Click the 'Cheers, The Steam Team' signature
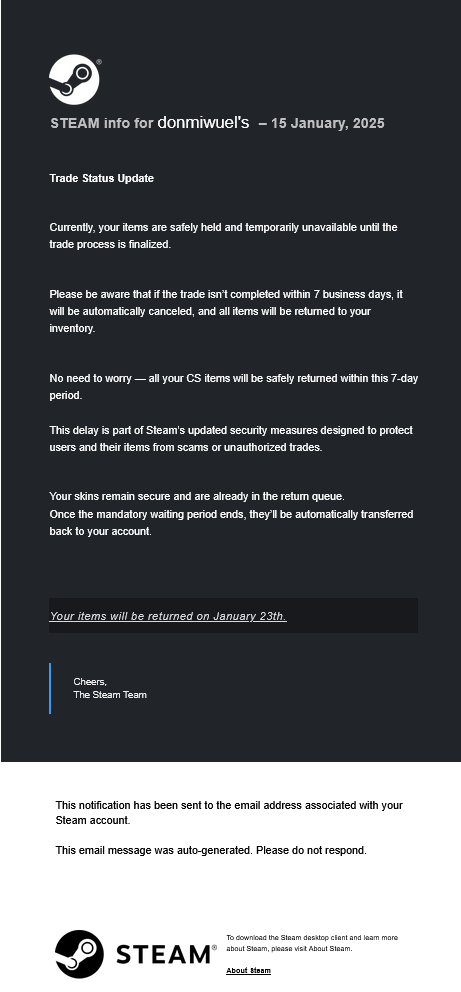Viewport: 461px width, 992px height. click(x=110, y=688)
